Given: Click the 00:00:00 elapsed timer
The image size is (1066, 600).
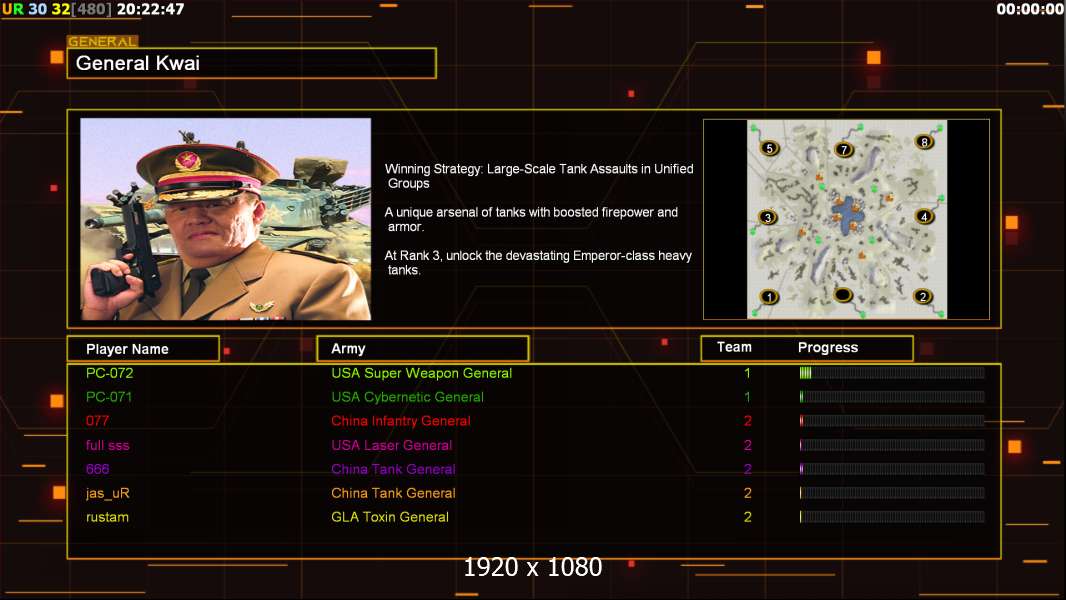Looking at the screenshot, I should [1030, 10].
